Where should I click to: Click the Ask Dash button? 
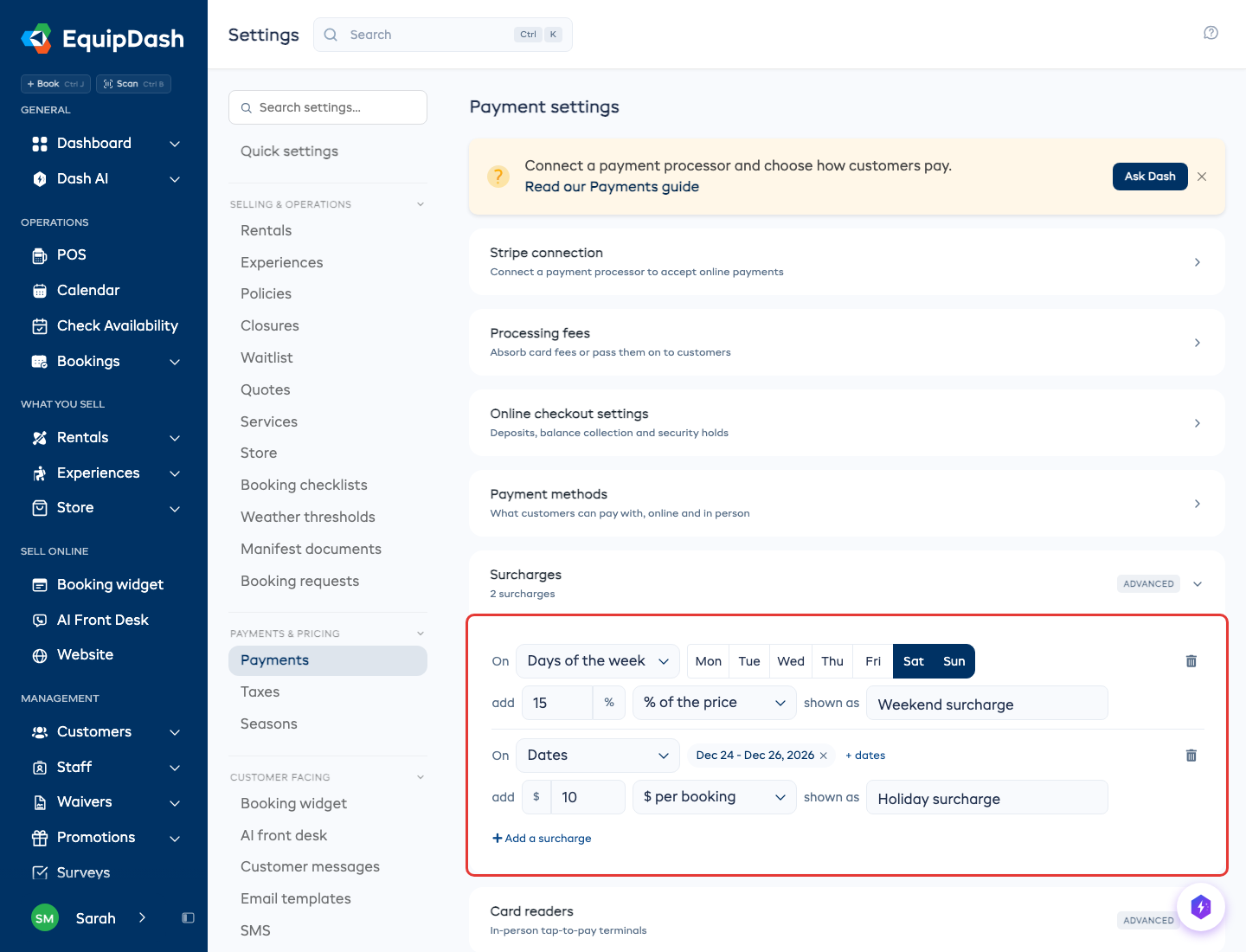(x=1150, y=177)
